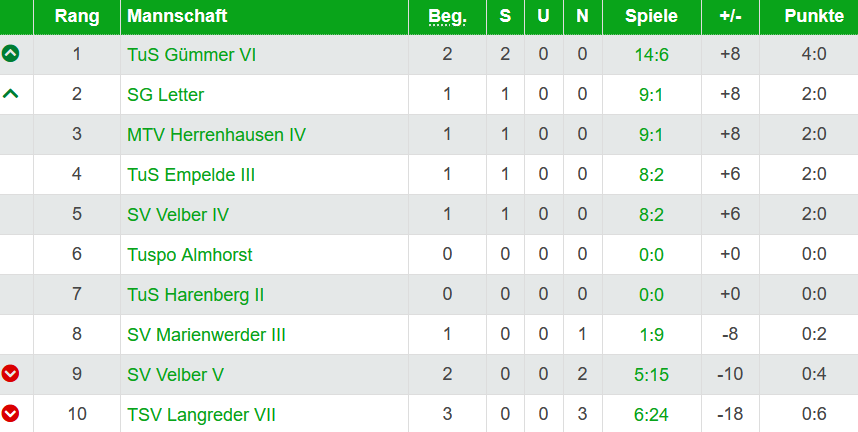Click the green up chevron beside rank 2

point(11,94)
